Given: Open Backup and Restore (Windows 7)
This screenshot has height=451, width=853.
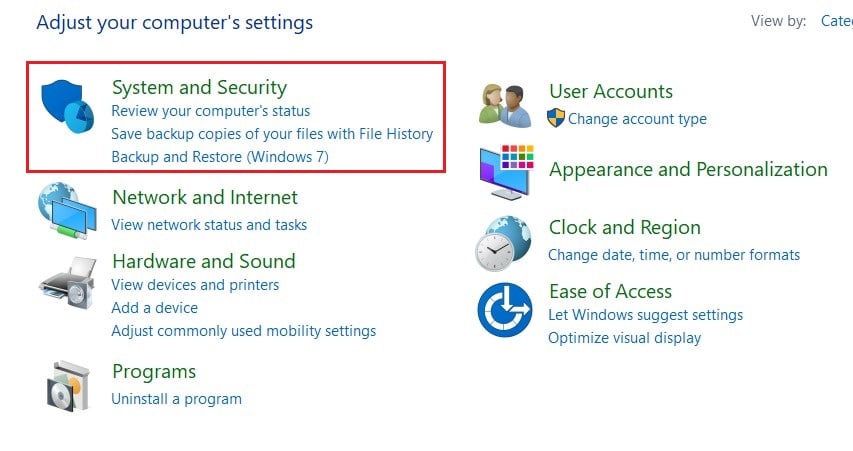Looking at the screenshot, I should click(220, 157).
